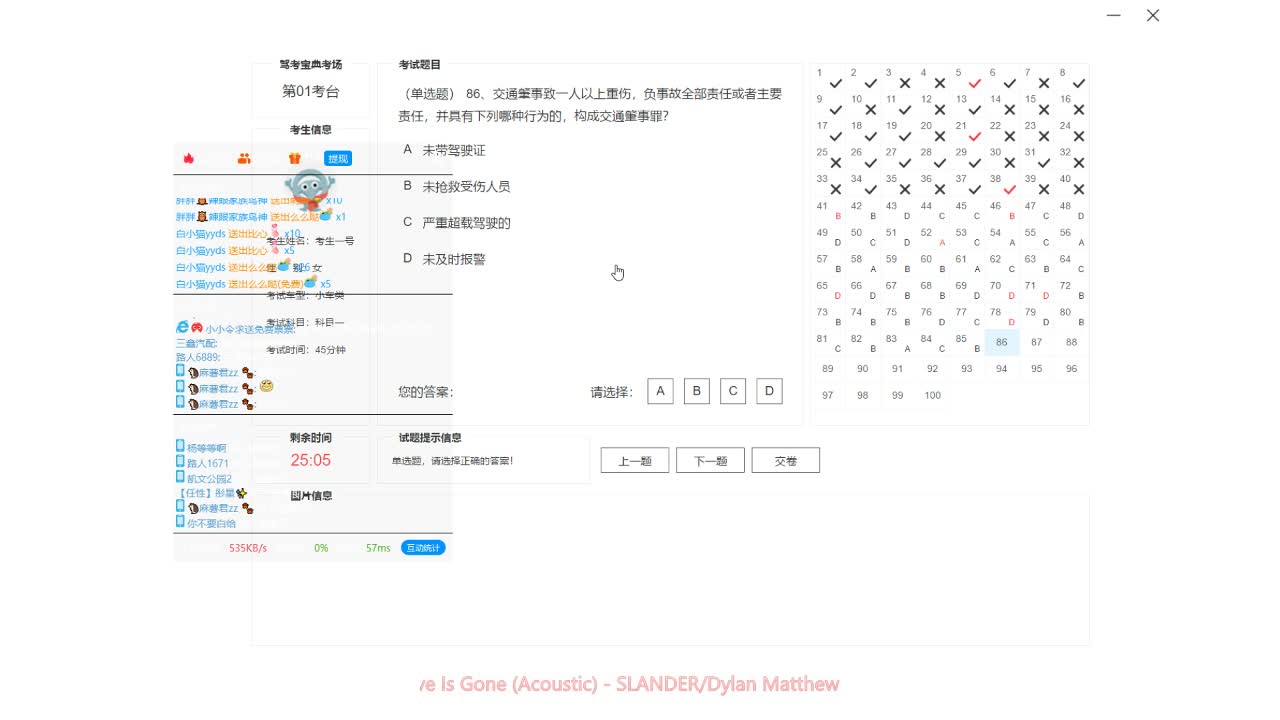
Task: Open question 1 in answer grid
Action: (828, 78)
